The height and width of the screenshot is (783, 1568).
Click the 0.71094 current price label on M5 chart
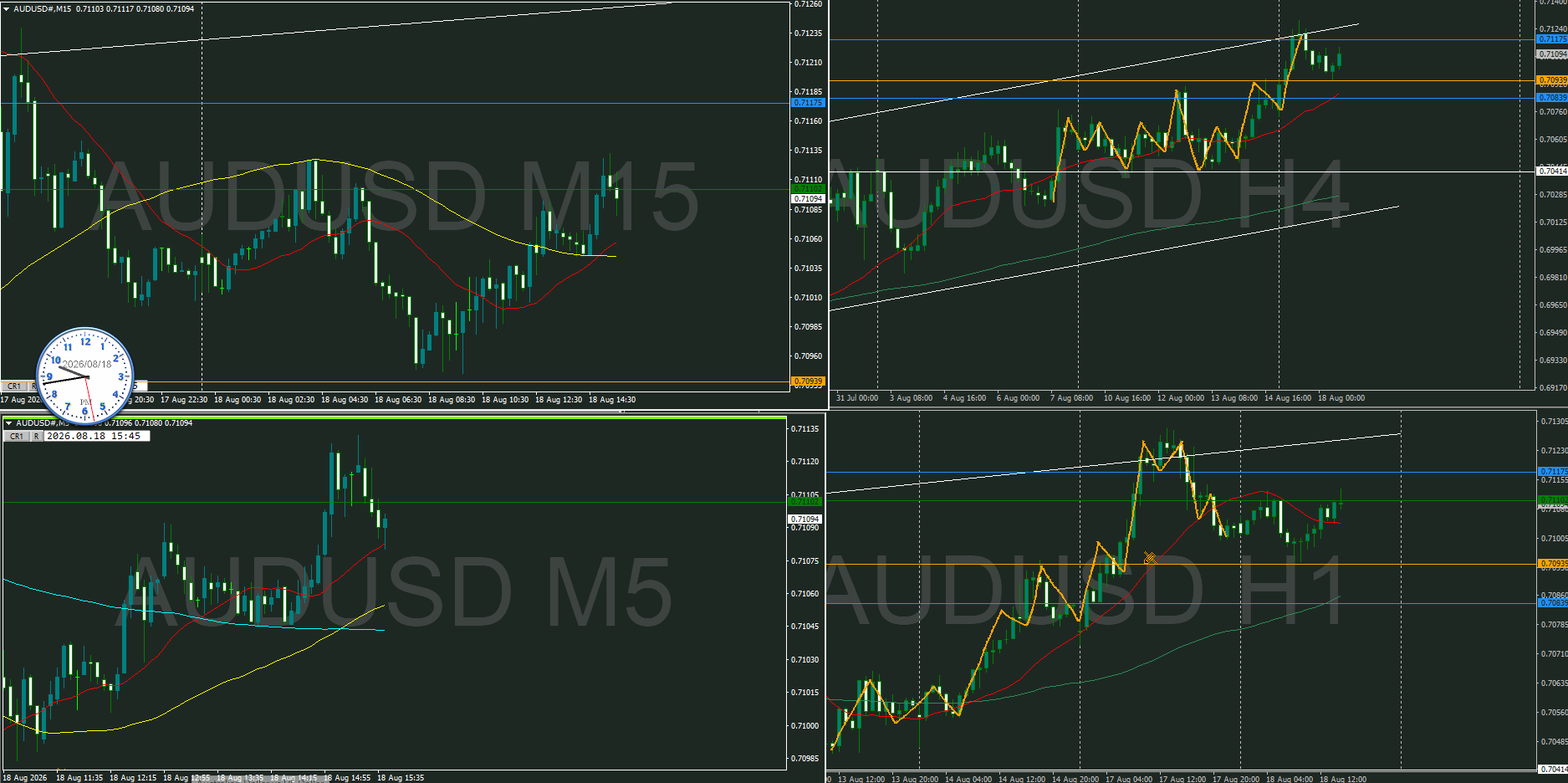(805, 519)
